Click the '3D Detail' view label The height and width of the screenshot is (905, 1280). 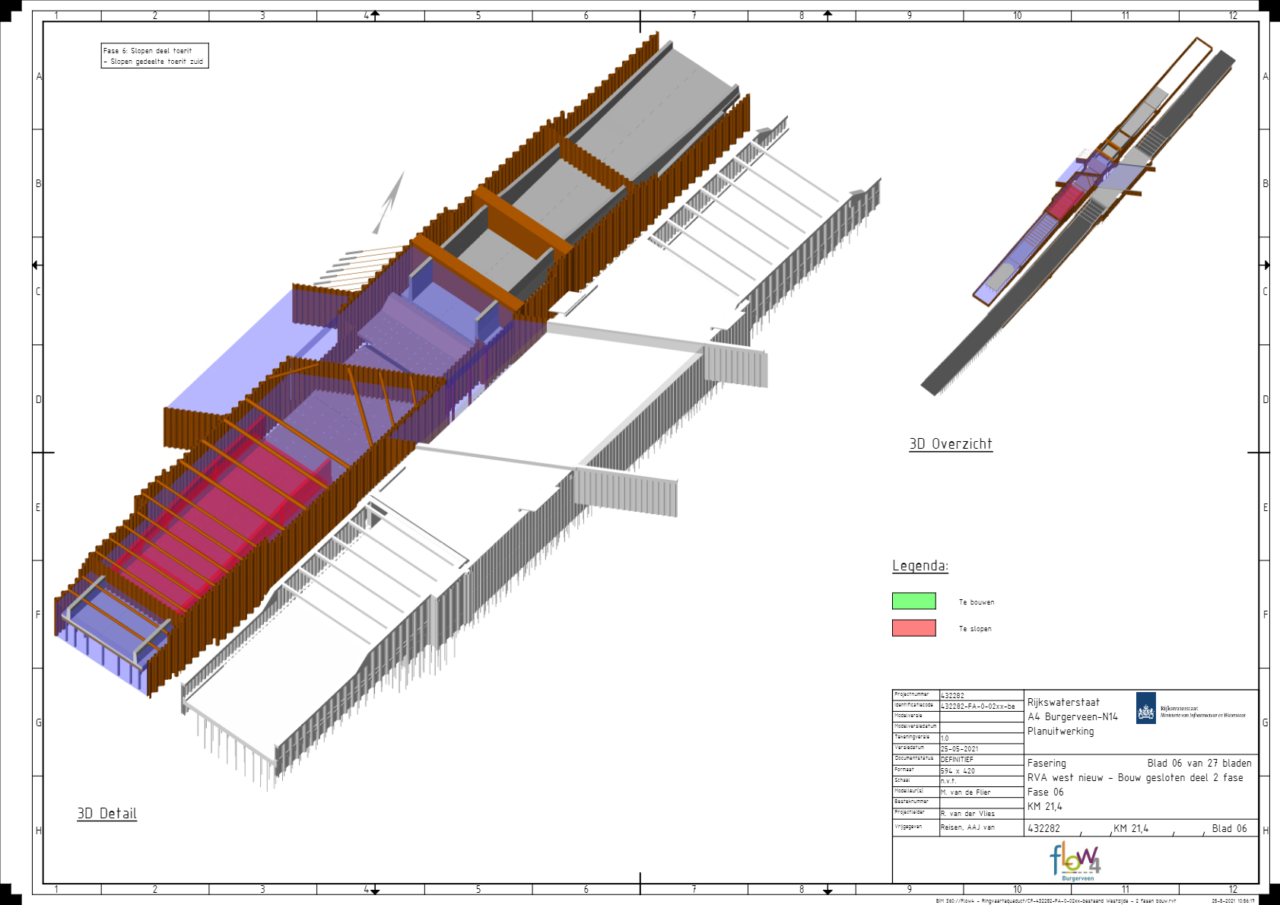[107, 814]
